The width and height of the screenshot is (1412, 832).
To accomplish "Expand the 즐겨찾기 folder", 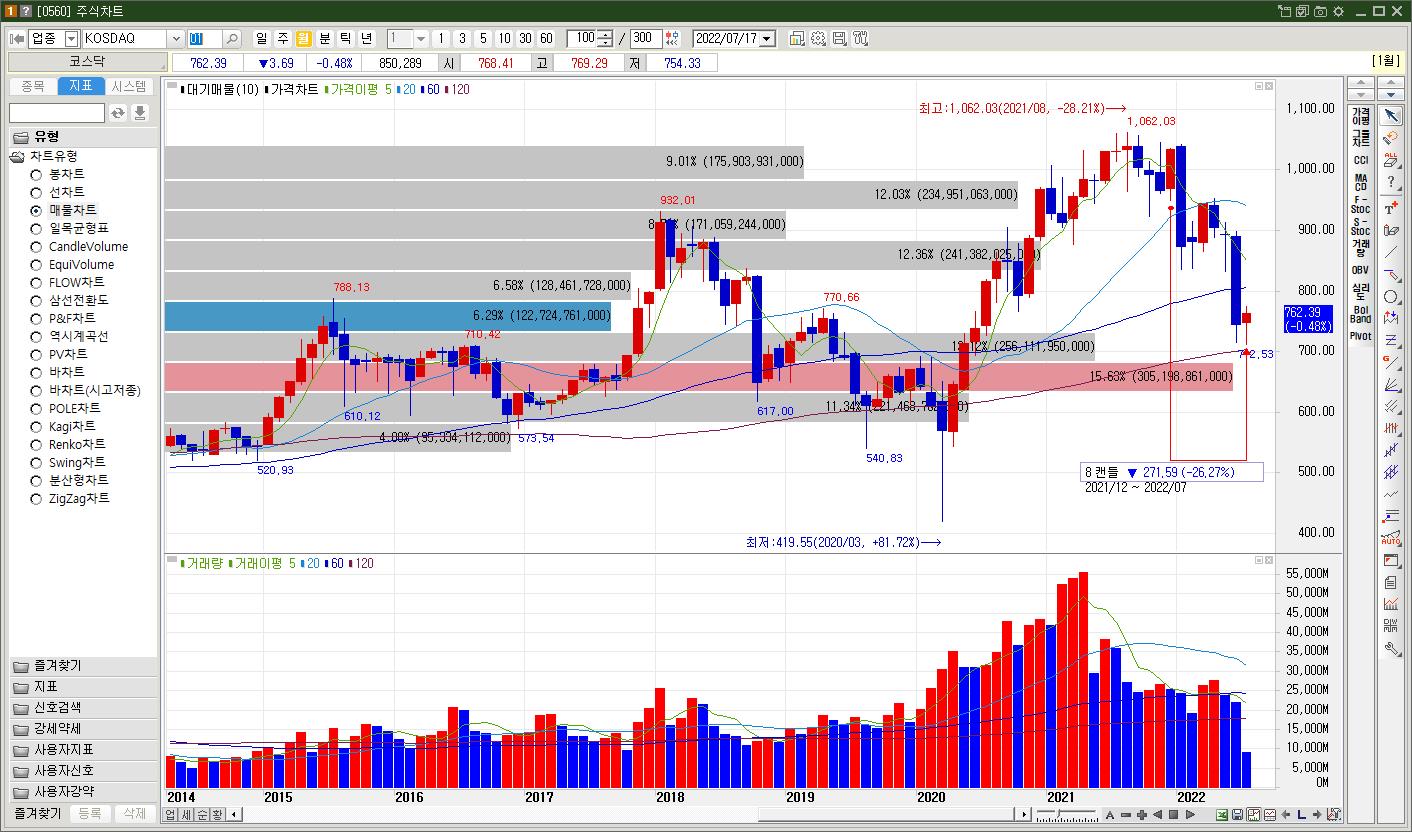I will (x=83, y=666).
